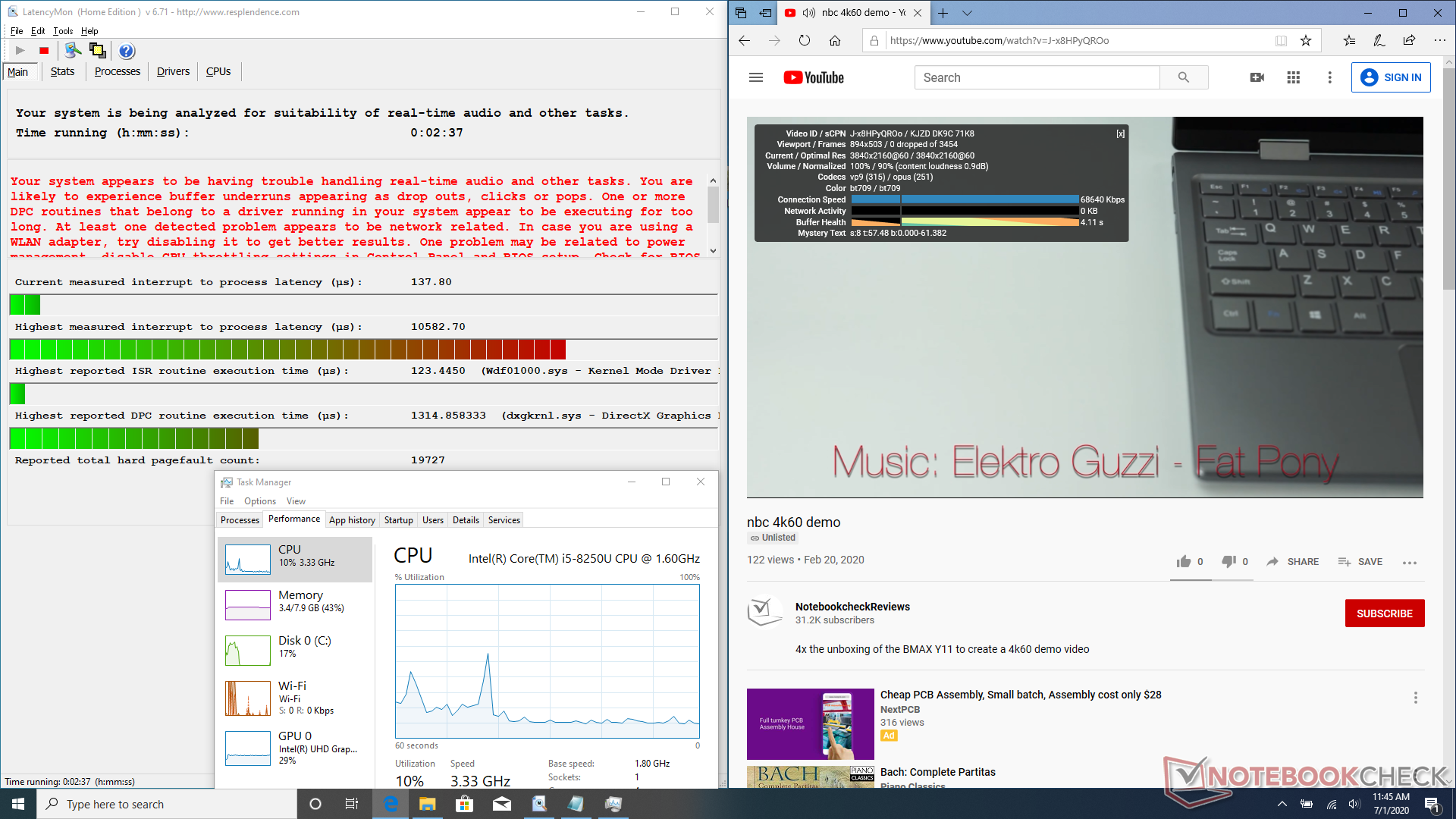Switch to Startup tab in Task Manager
Screen dimensions: 1456x819
[398, 520]
